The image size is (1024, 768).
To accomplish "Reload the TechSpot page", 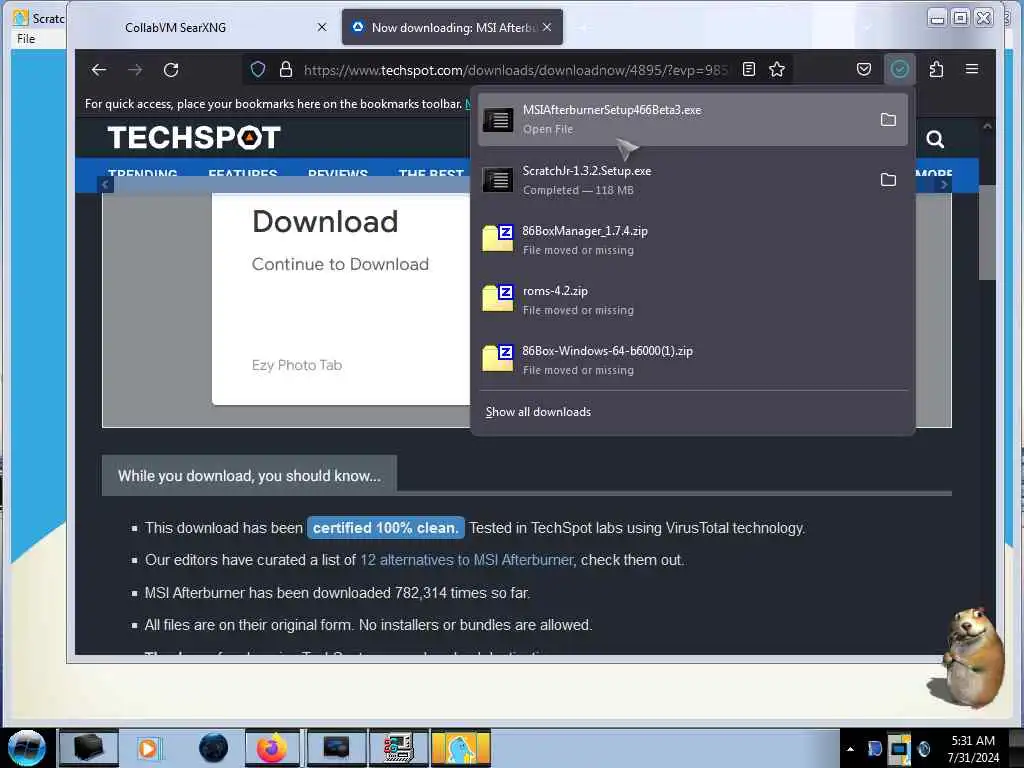I will (171, 70).
